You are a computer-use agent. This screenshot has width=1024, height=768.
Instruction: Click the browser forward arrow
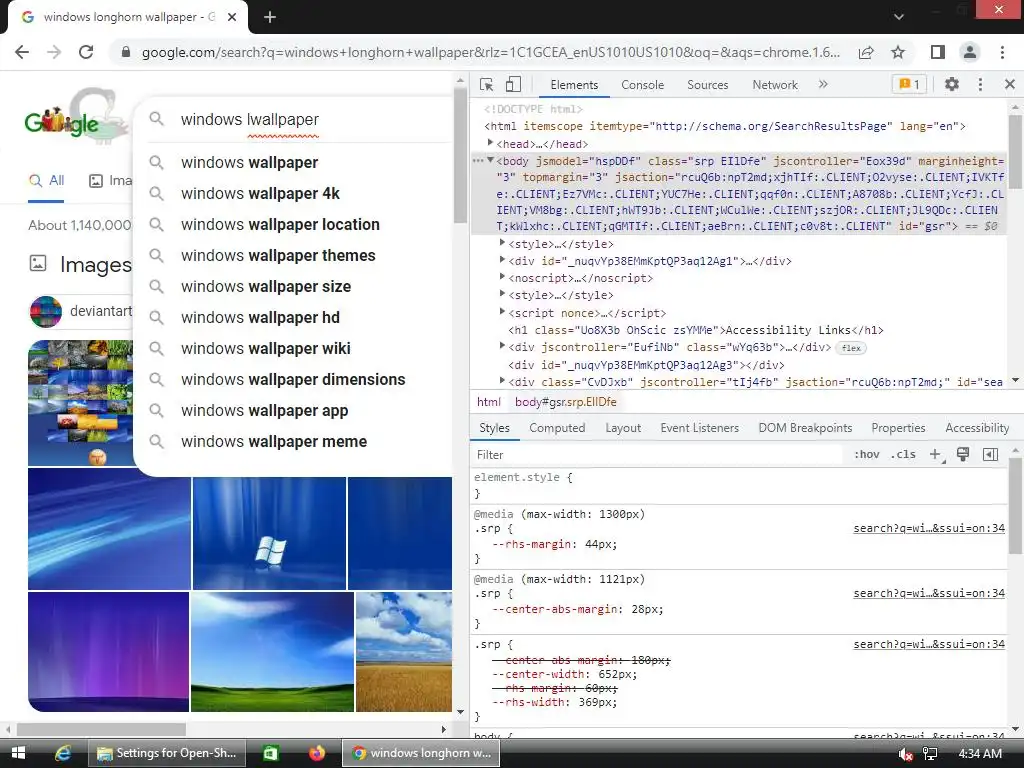tap(54, 52)
